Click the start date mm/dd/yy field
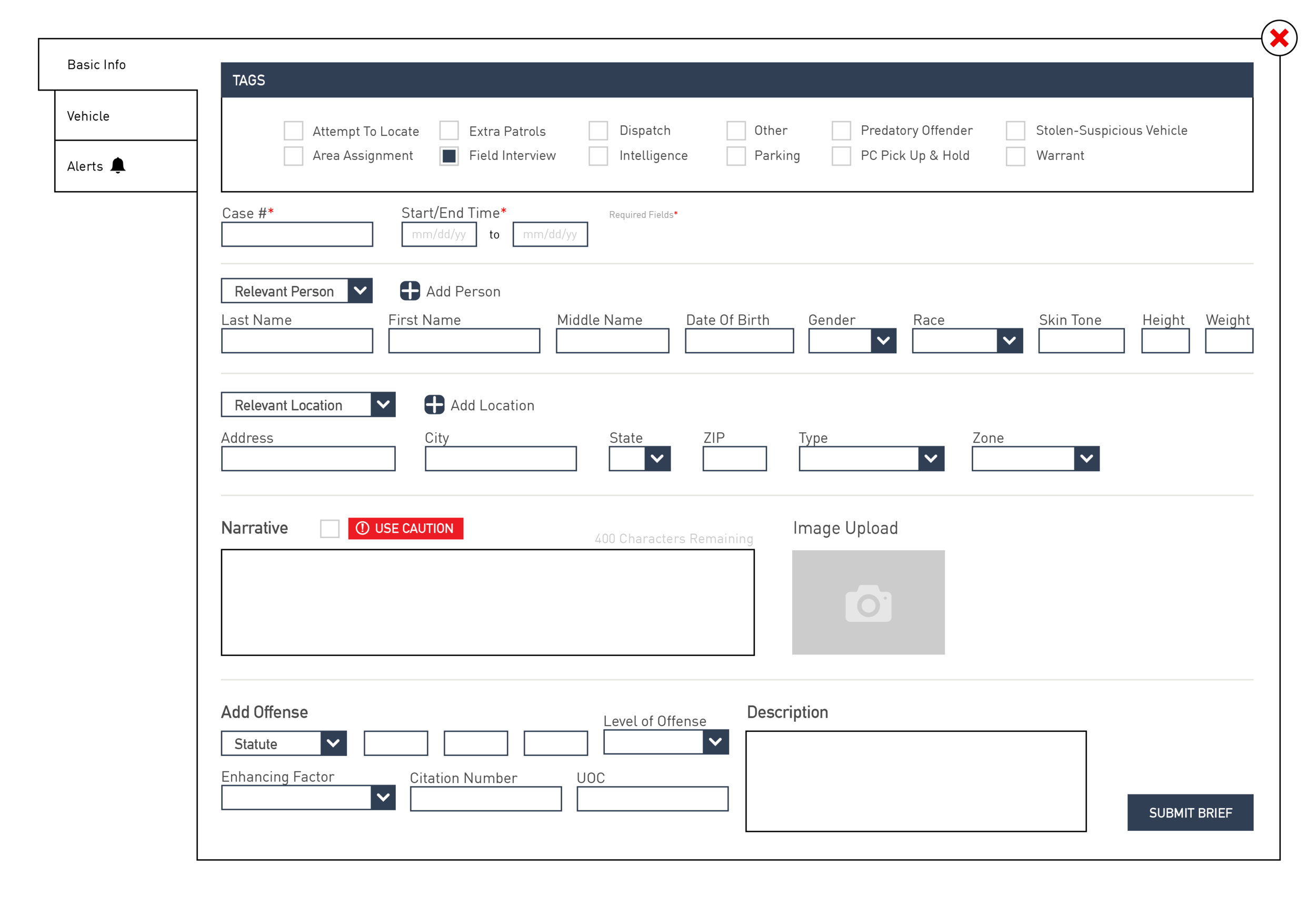1316x904 pixels. (x=439, y=234)
